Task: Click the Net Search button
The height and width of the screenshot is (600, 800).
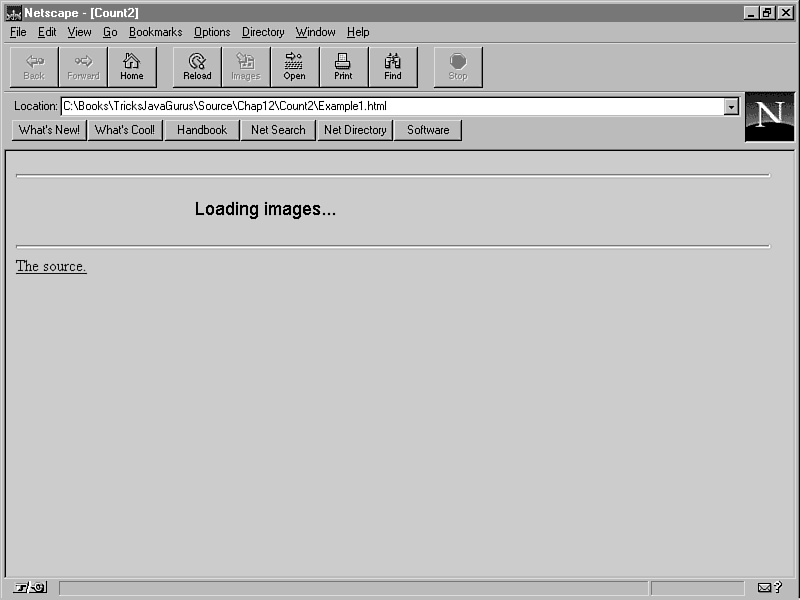Action: [278, 130]
